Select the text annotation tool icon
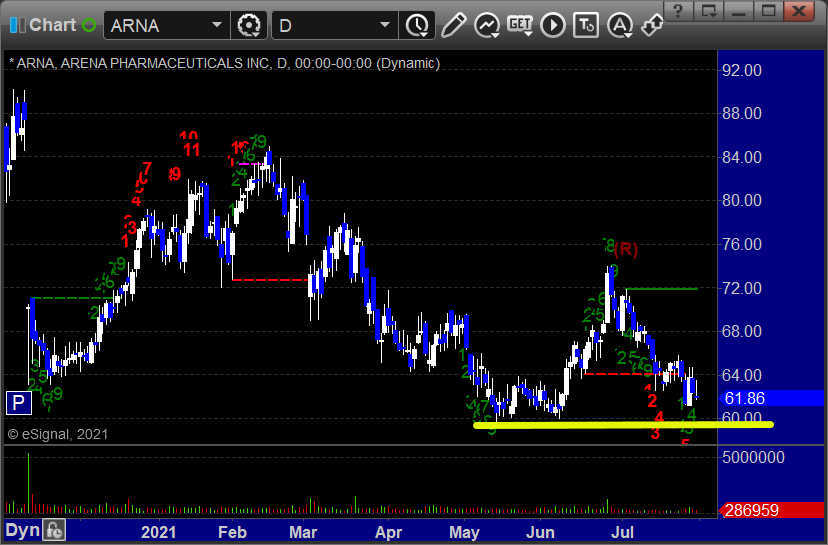Viewport: 828px width, 545px height. point(586,25)
